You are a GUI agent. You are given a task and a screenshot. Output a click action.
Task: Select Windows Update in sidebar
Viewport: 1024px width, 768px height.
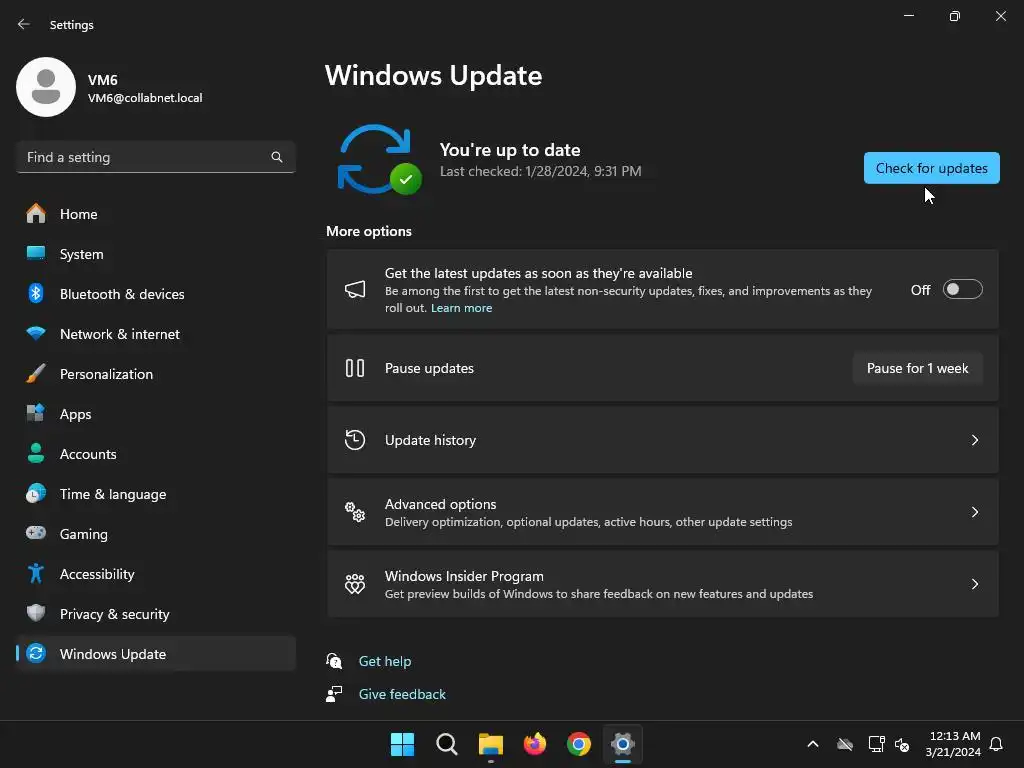pyautogui.click(x=156, y=654)
